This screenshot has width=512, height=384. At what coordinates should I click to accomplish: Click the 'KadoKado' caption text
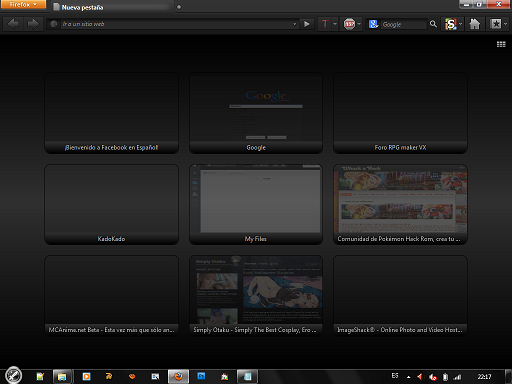click(111, 239)
